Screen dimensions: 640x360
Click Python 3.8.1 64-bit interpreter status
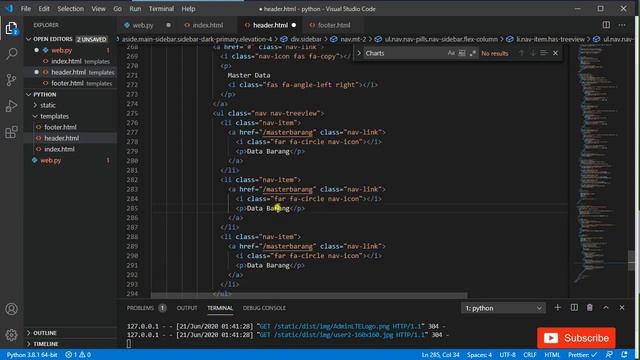pos(32,355)
